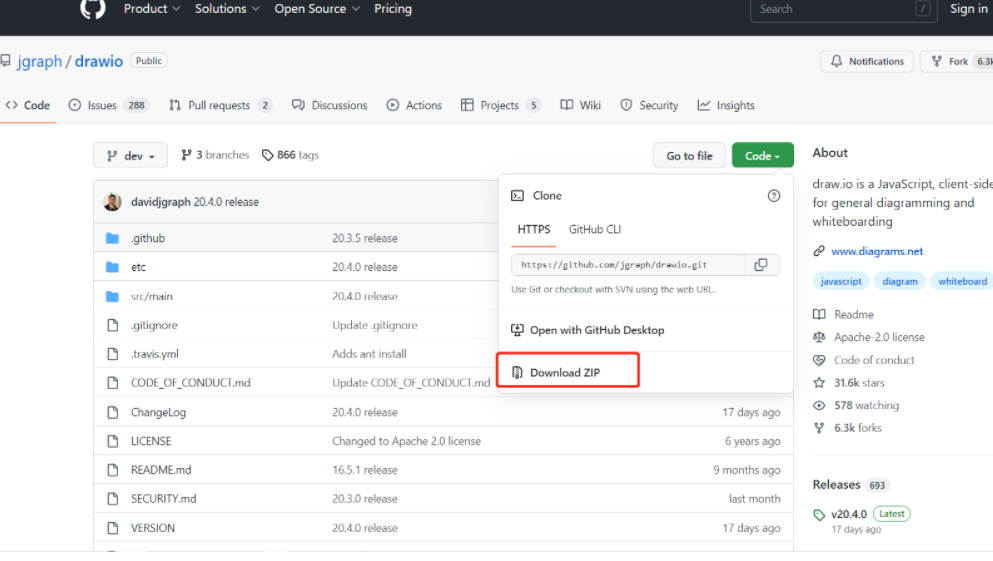Click the Go to file button
993x561 pixels.
pos(689,156)
